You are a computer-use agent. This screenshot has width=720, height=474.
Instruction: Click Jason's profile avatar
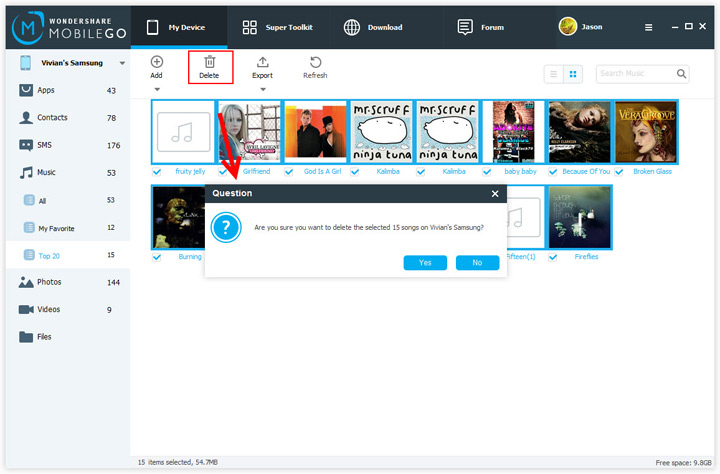568,27
